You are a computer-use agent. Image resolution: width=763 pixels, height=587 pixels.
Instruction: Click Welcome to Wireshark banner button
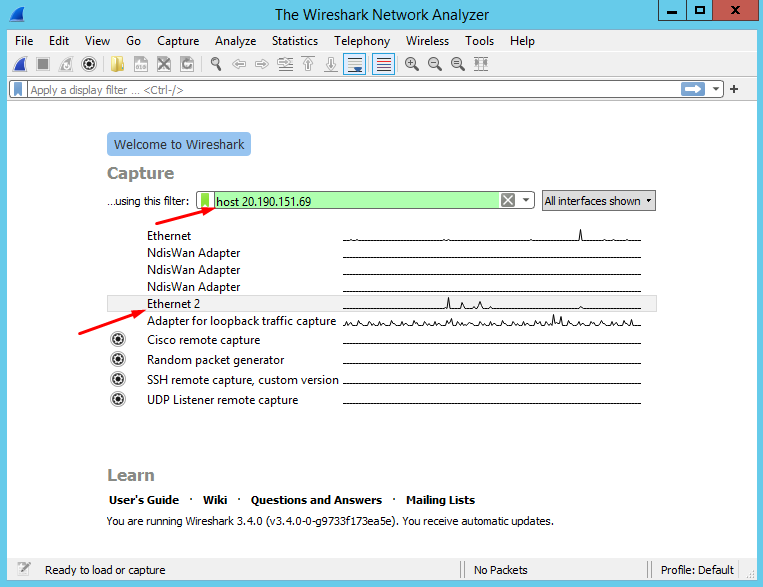[179, 144]
